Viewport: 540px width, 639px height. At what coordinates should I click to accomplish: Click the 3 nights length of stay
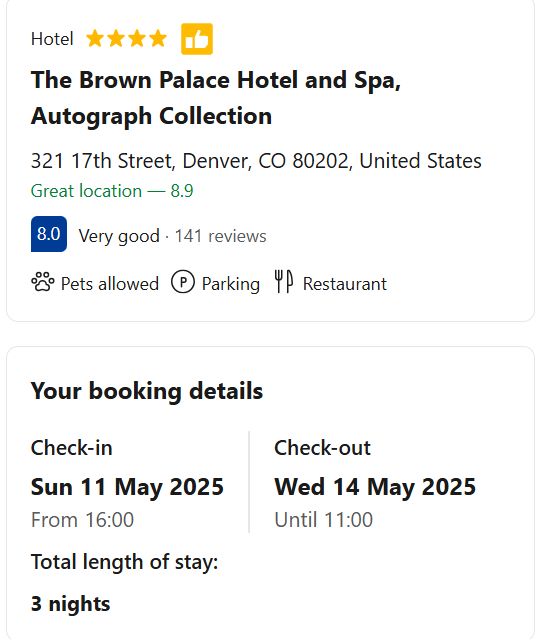point(71,604)
